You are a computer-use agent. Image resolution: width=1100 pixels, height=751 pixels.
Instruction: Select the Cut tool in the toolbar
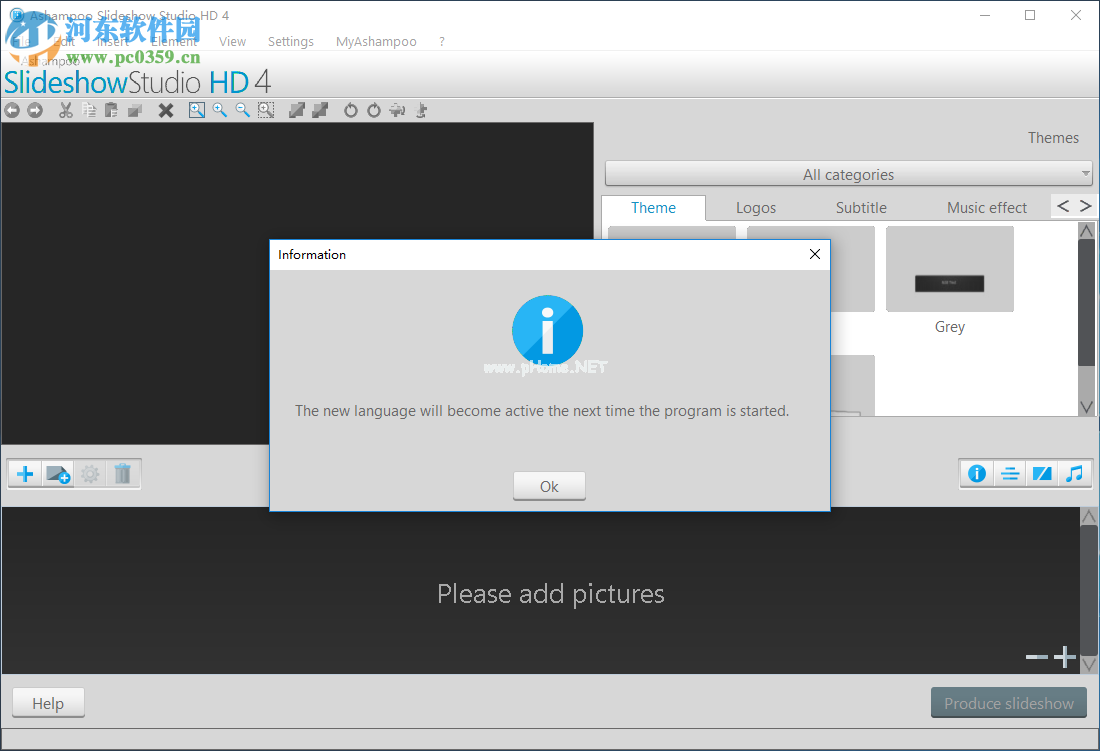66,110
